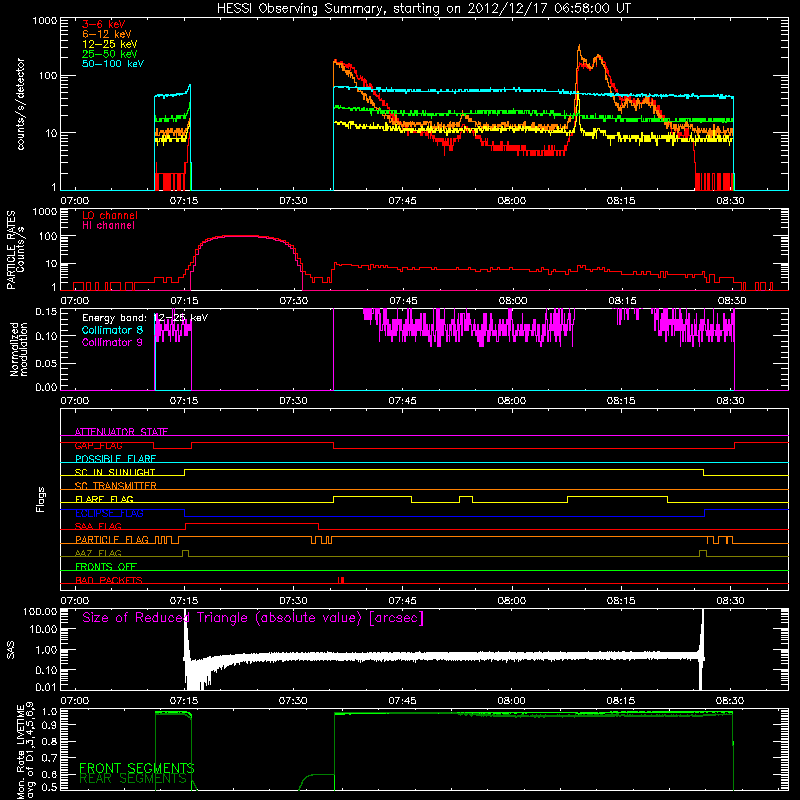Click the FLARE FLAG label
This screenshot has height=800, width=800.
104,499
